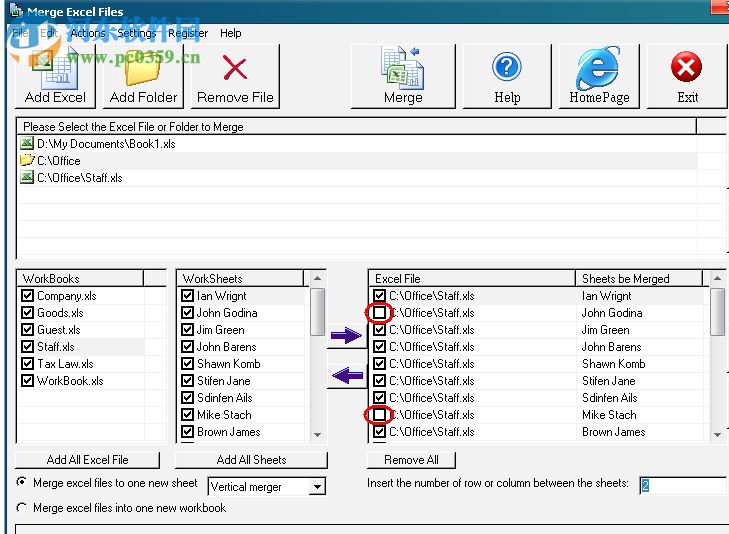729x534 pixels.
Task: Move selected sheets right with purple arrow
Action: point(346,335)
